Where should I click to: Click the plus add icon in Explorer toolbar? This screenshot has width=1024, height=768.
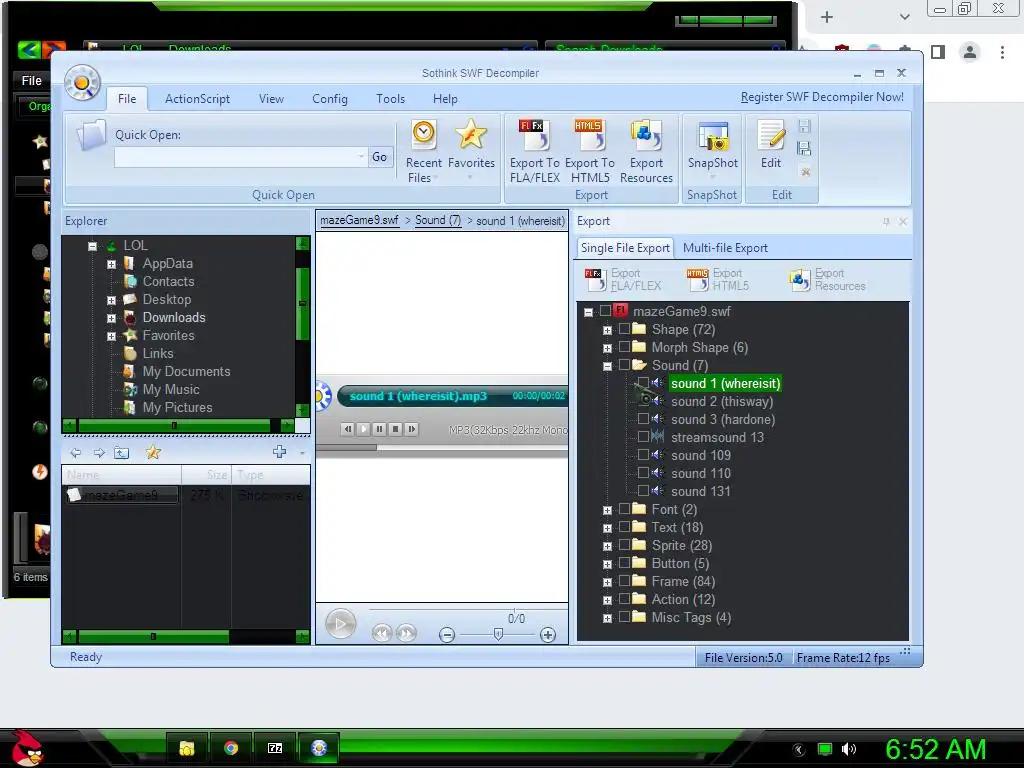280,452
